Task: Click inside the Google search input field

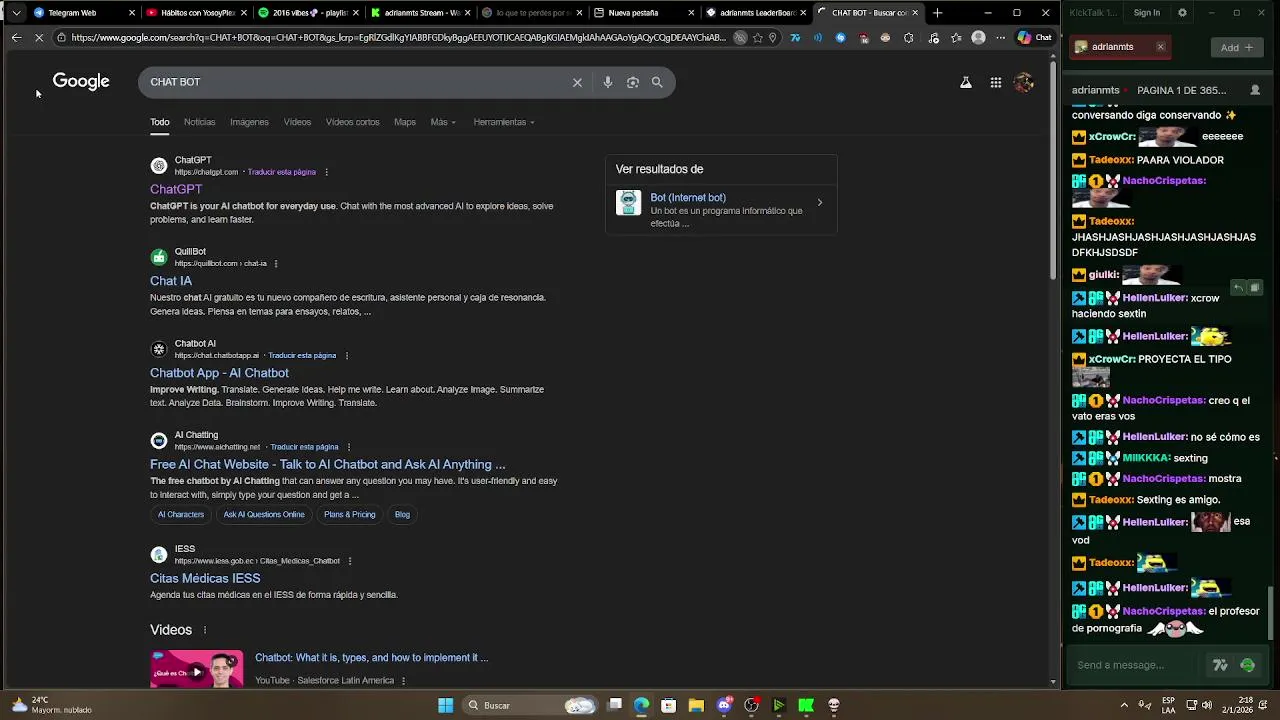Action: pyautogui.click(x=355, y=82)
